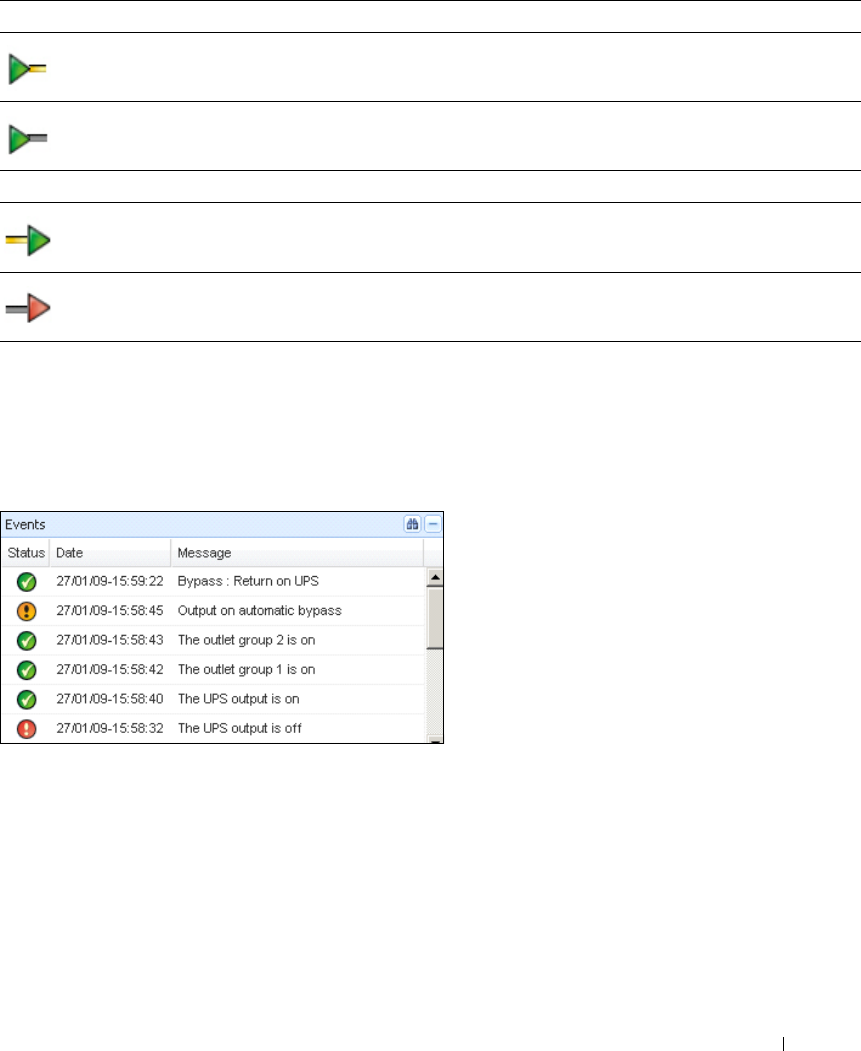Screen dimensions: 861x1051
Task: Select message 'The UPS output is on'
Action: click(239, 699)
